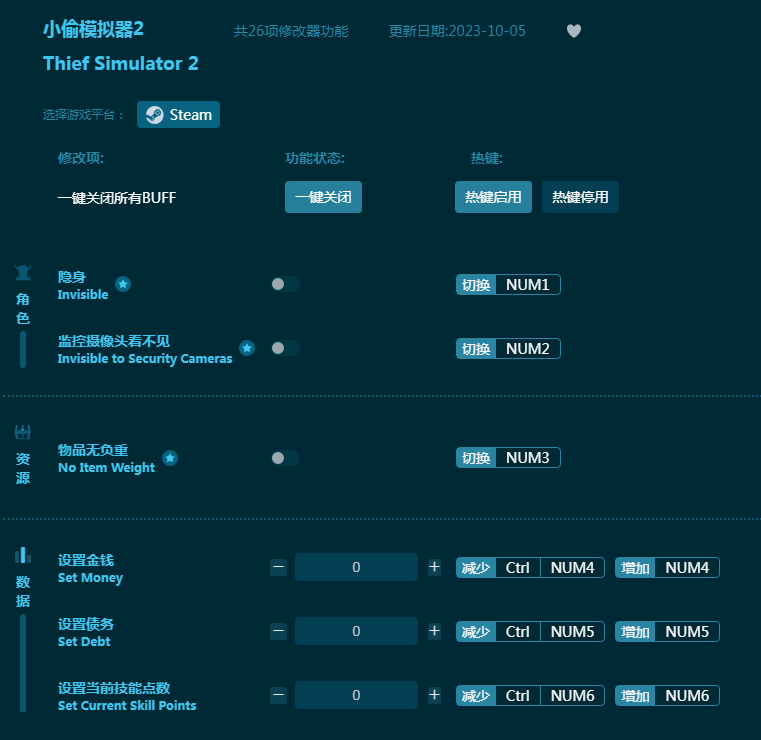Increase Set Current Skill Points value
Image resolution: width=761 pixels, height=740 pixels.
pos(434,695)
